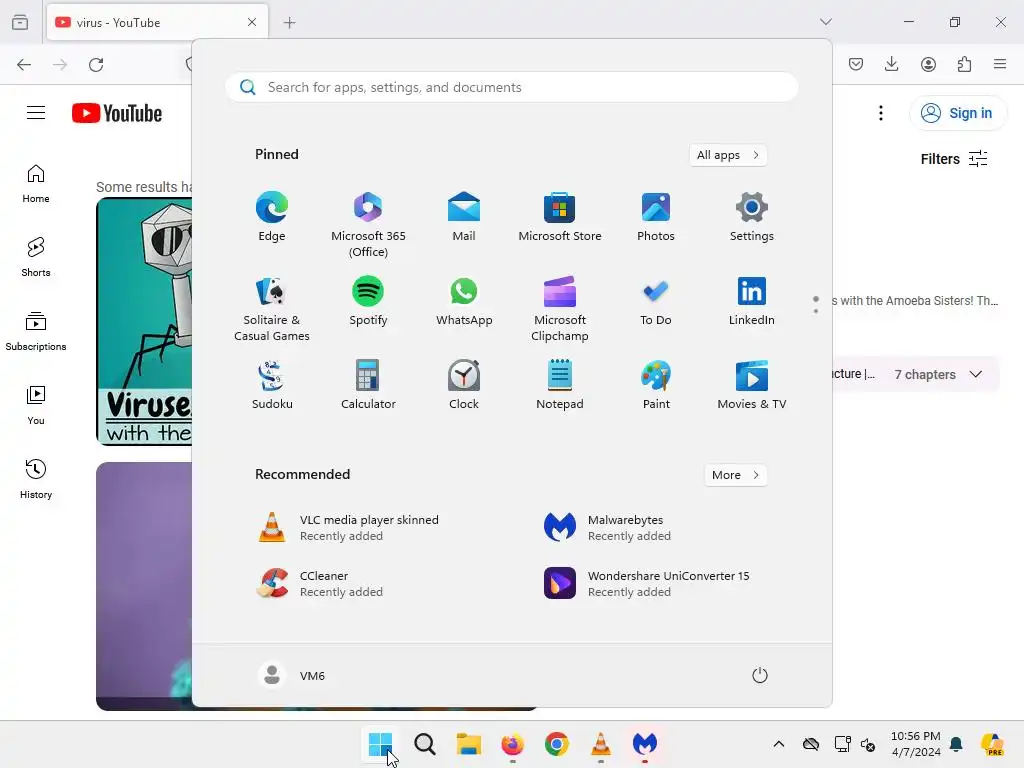This screenshot has width=1024, height=768.
Task: Open Movies & TV
Action: [752, 385]
